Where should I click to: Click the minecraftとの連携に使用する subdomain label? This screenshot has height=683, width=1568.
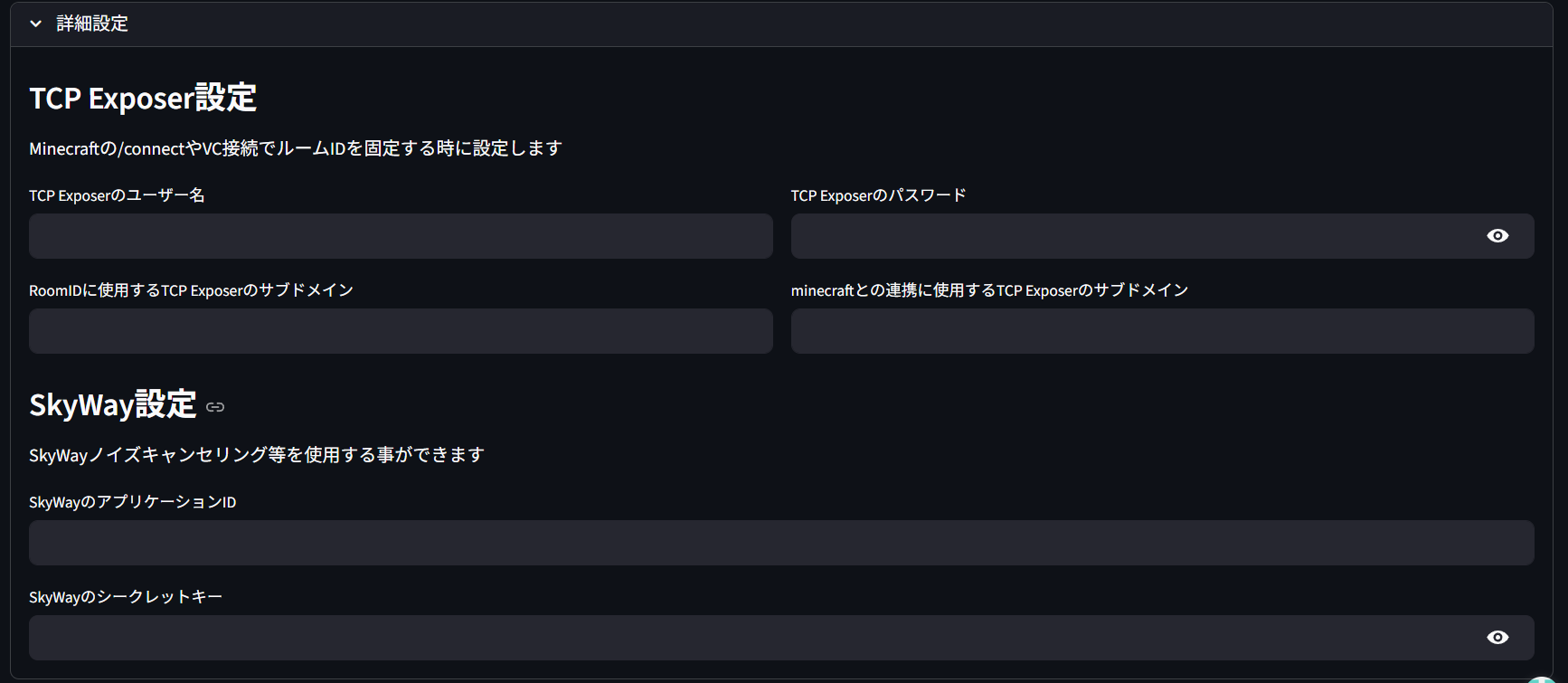989,290
